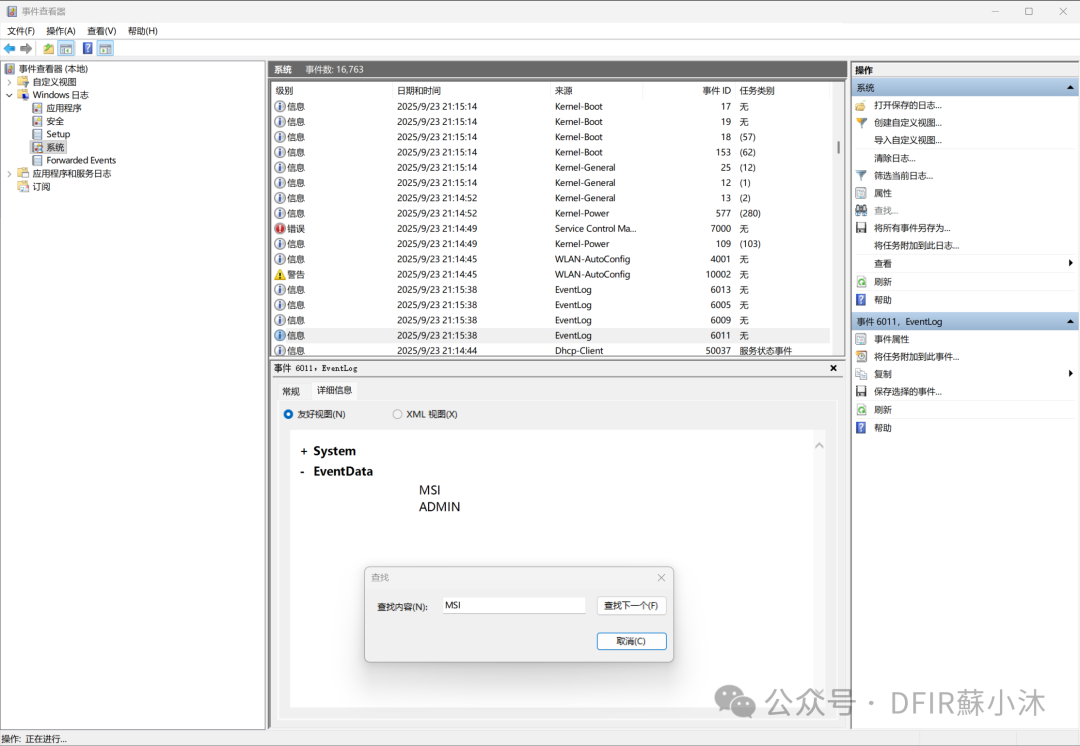Select the 系统 log in tree
Screen dimensions: 1080x746
pos(55,147)
